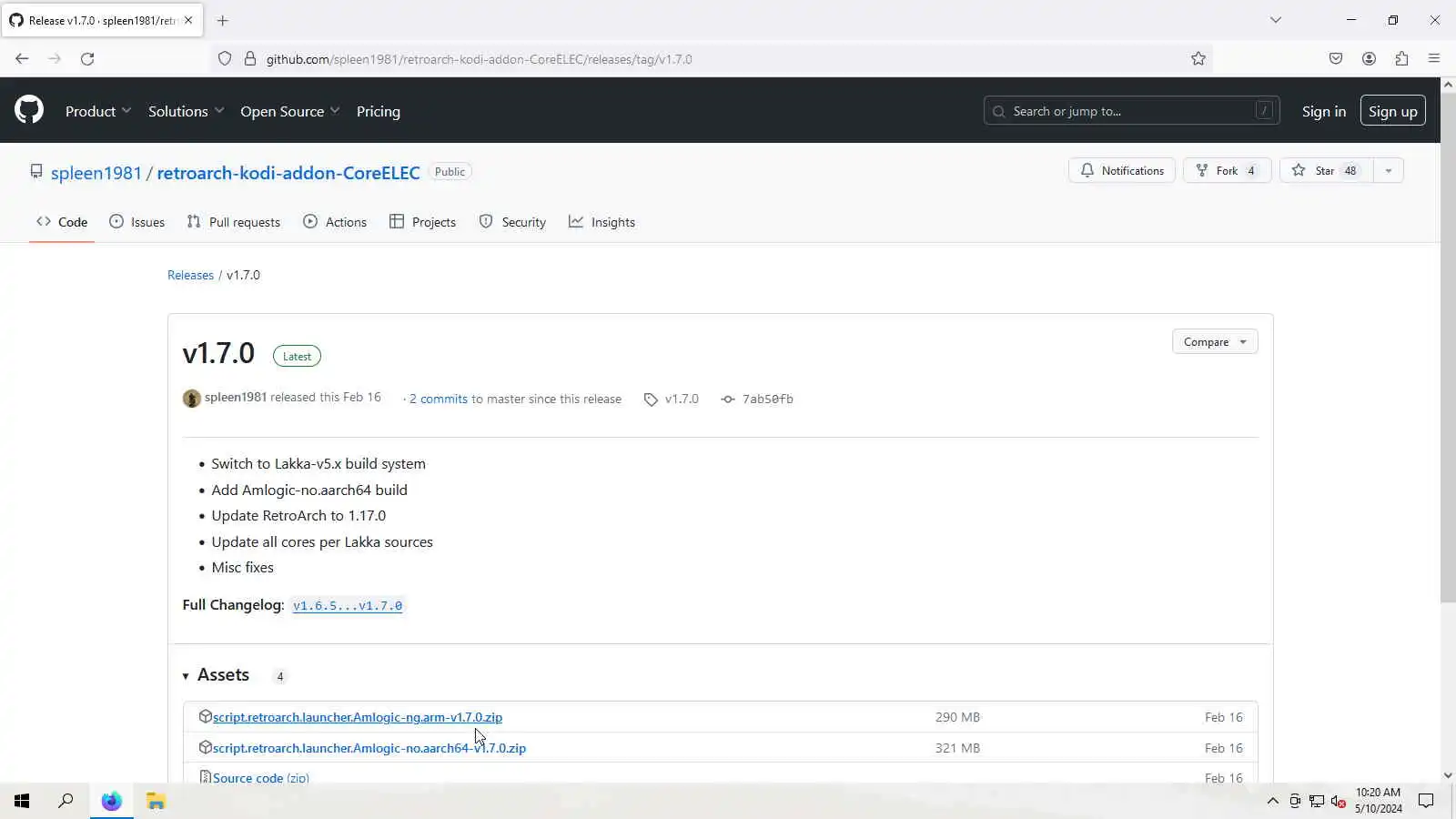This screenshot has width=1456, height=819.
Task: Switch to the Code tab
Action: [62, 222]
